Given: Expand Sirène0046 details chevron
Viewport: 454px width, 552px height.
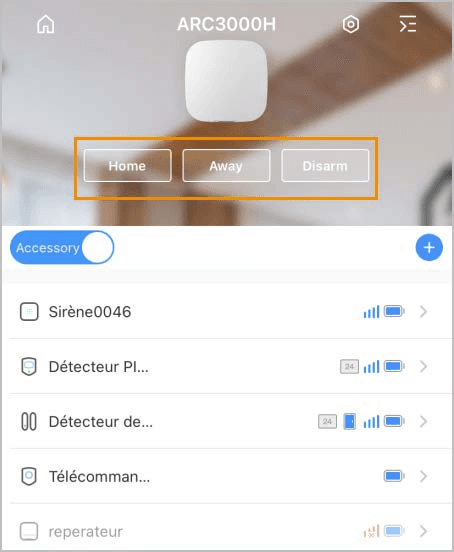Looking at the screenshot, I should pos(424,312).
